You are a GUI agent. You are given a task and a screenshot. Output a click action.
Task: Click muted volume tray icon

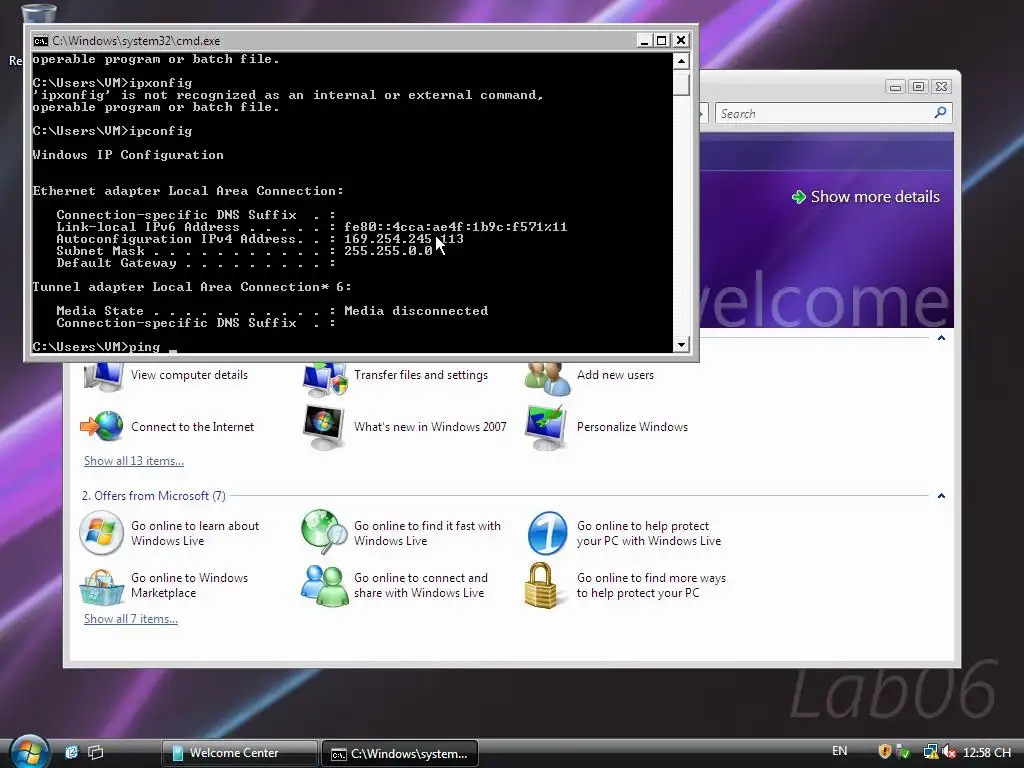[949, 752]
